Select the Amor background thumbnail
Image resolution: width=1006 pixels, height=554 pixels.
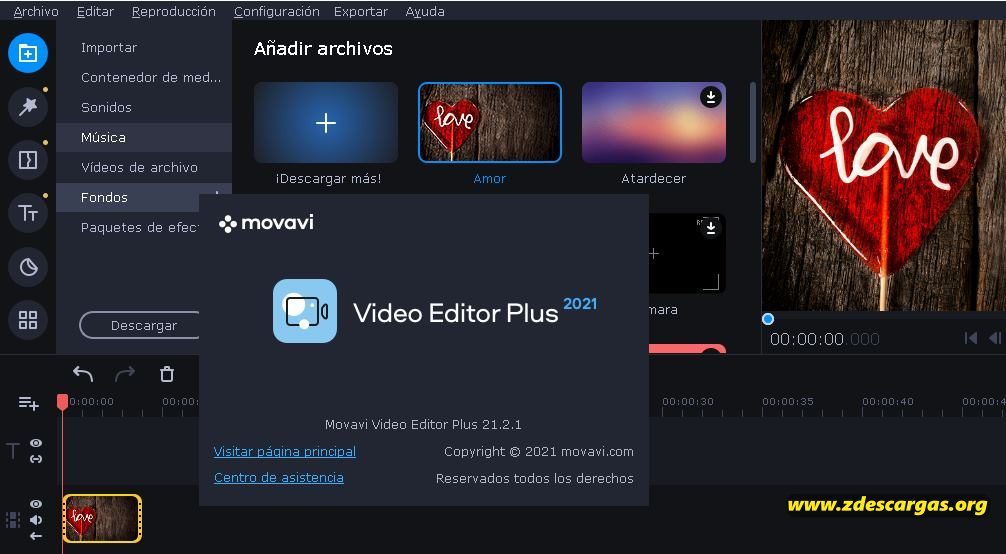[x=490, y=123]
